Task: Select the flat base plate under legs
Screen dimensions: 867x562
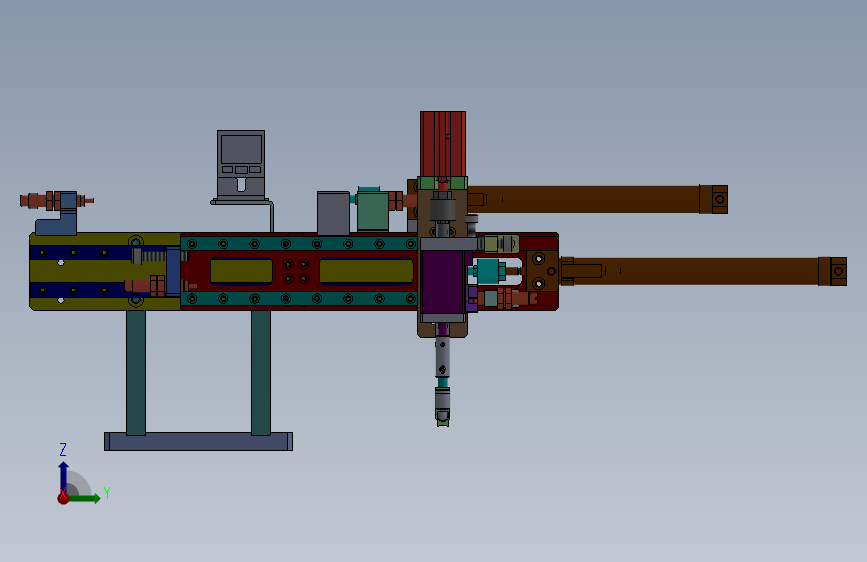Action: [x=199, y=441]
